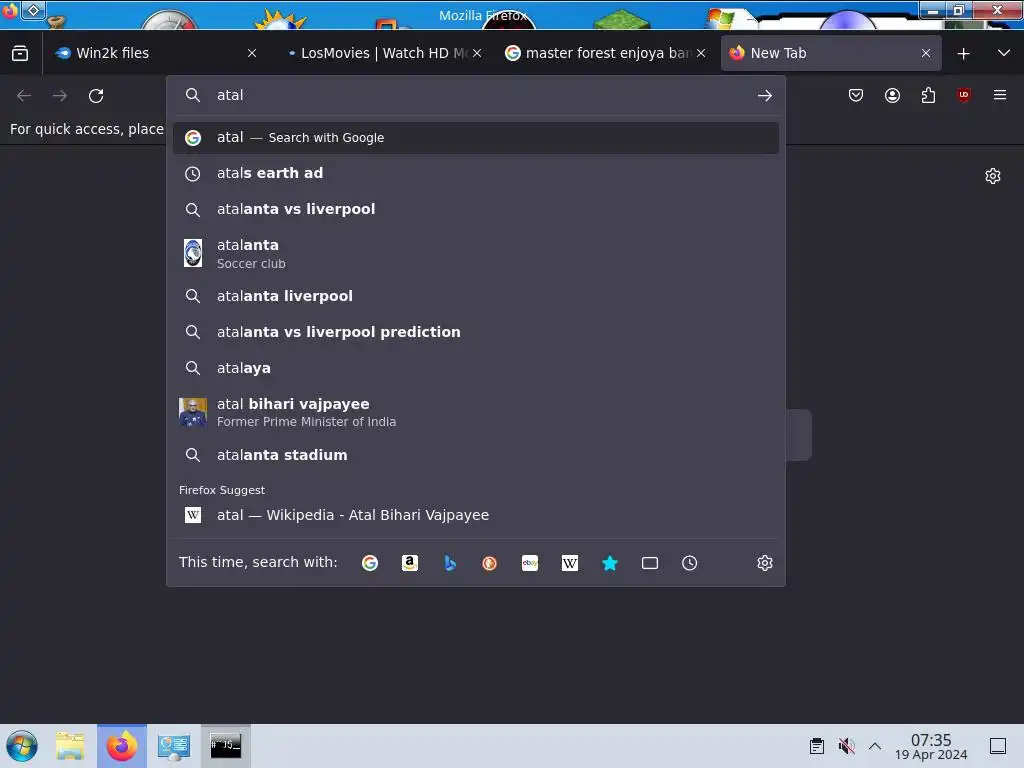Close the New Tab tab

(925, 54)
